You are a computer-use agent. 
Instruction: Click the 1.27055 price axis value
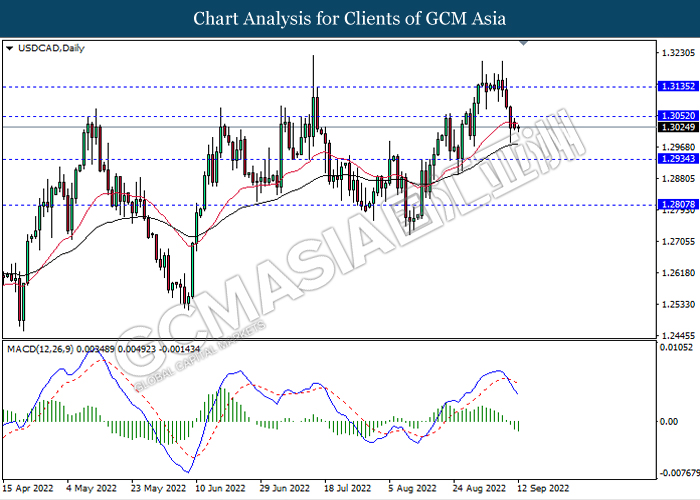(678, 242)
